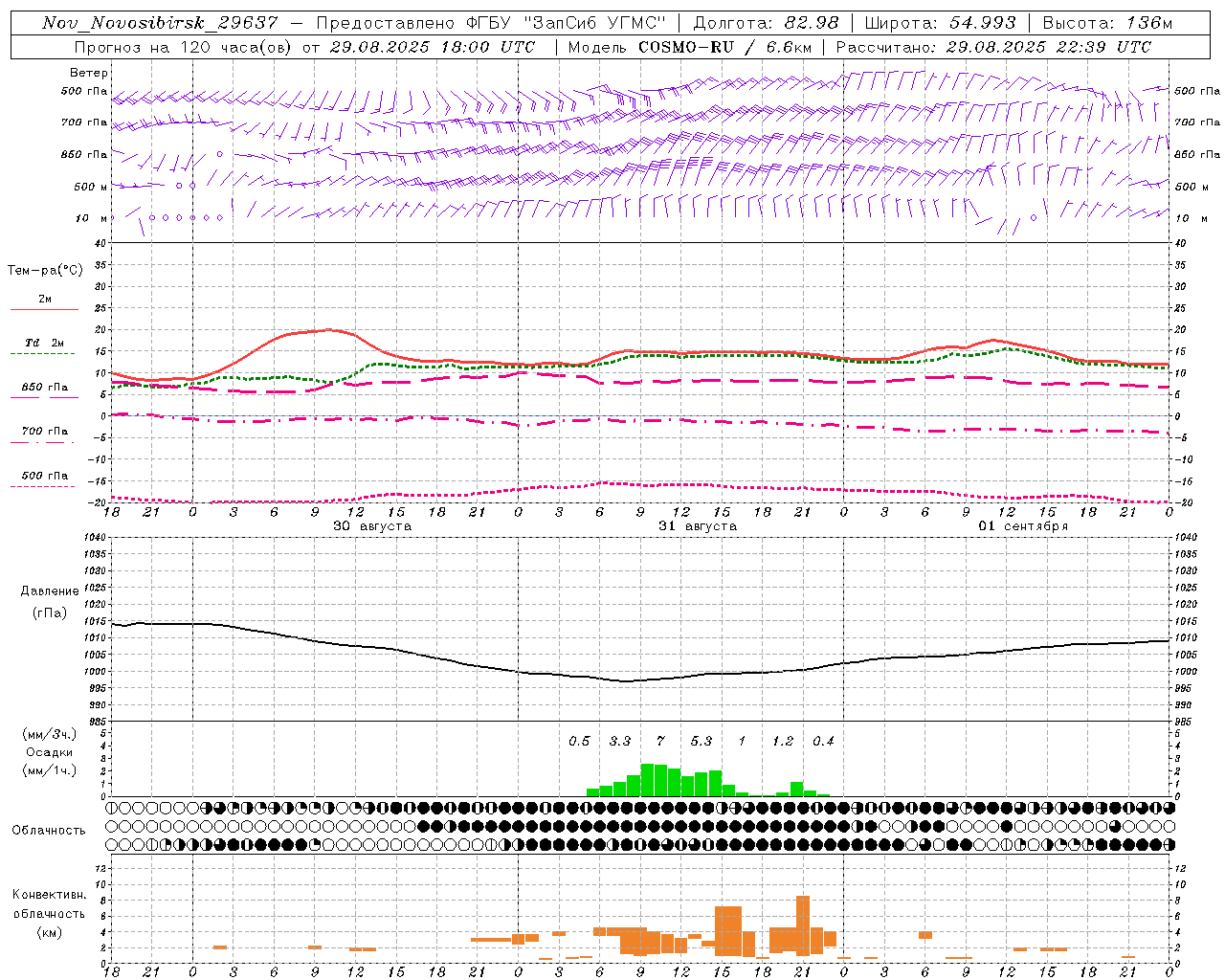Click the Рассчитано: 29.08.2025 22:39 UTC timestamp

pos(993,47)
